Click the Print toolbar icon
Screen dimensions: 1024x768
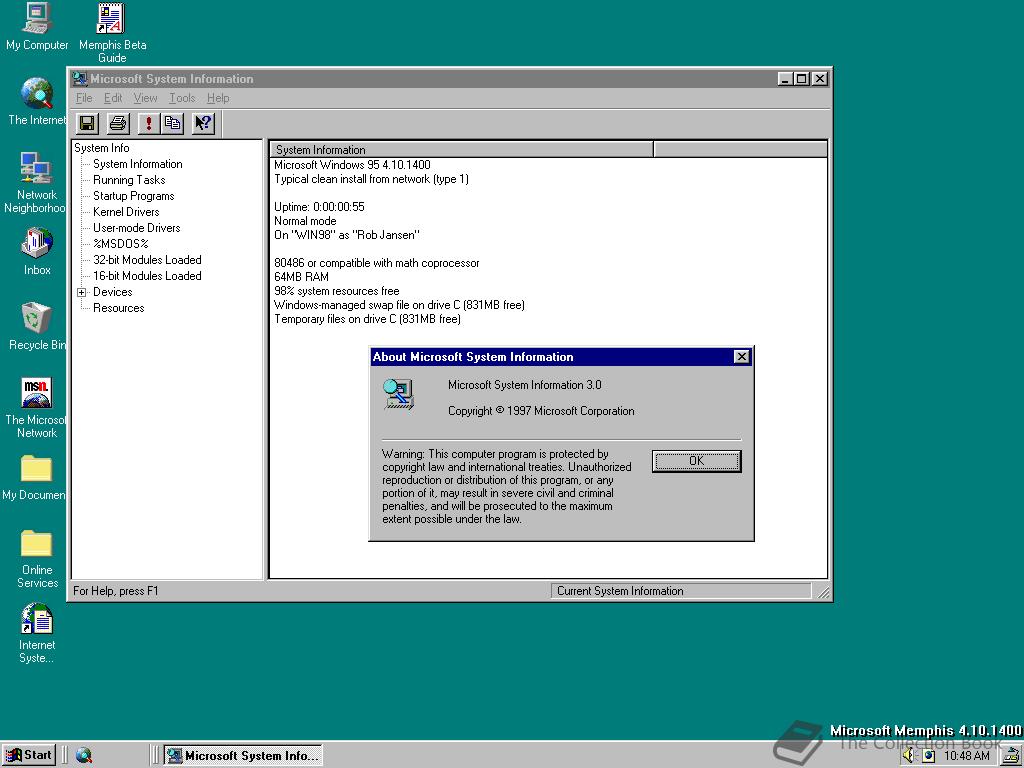[x=118, y=123]
